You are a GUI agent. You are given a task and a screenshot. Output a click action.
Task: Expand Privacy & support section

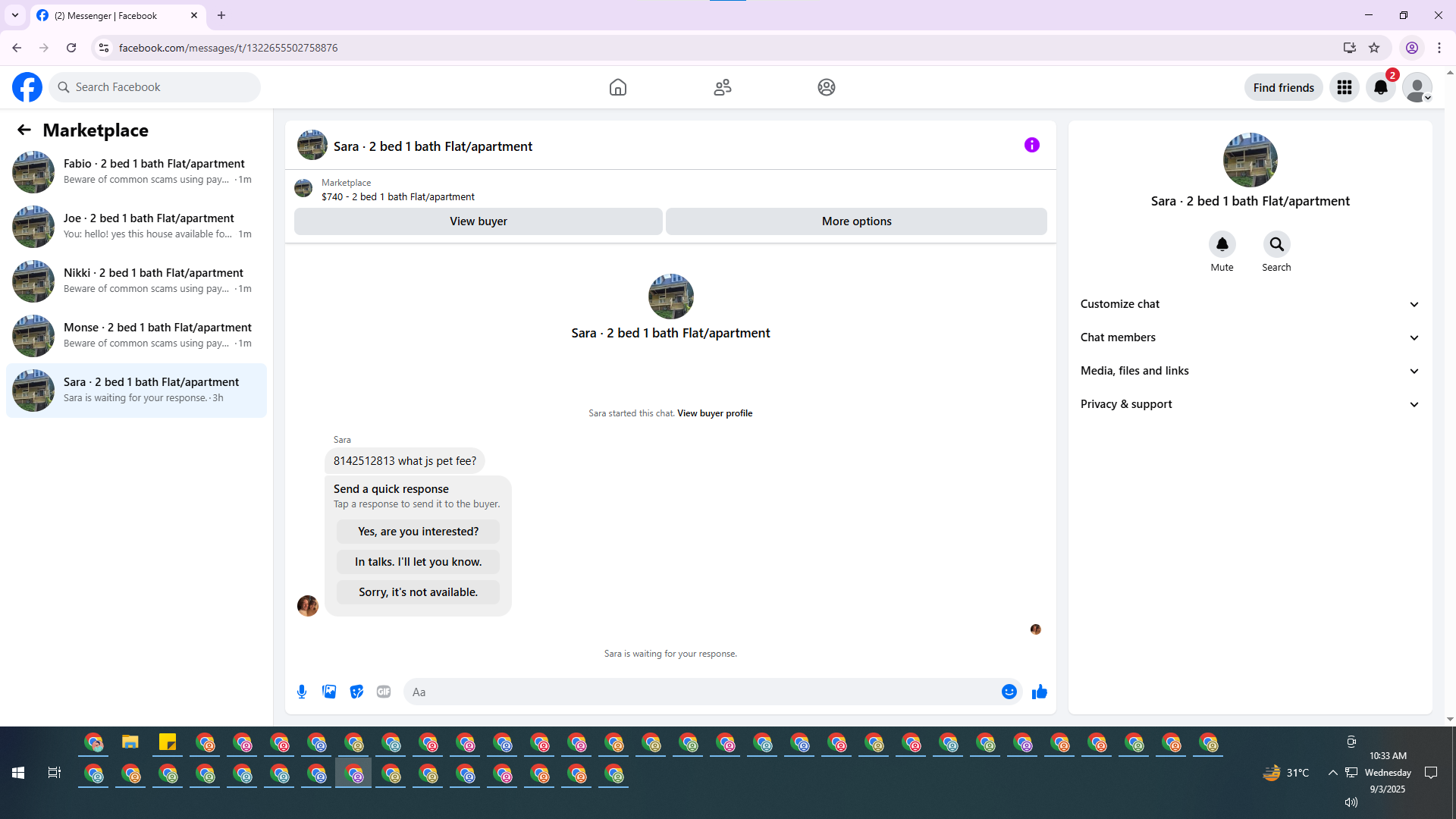click(1250, 404)
